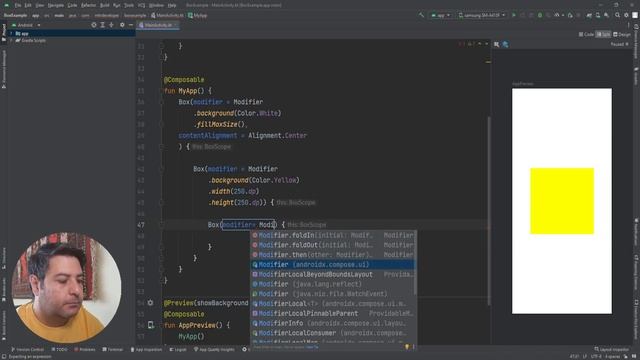Open the app run configuration dropdown
Image resolution: width=640 pixels, height=360 pixels.
(x=440, y=15)
